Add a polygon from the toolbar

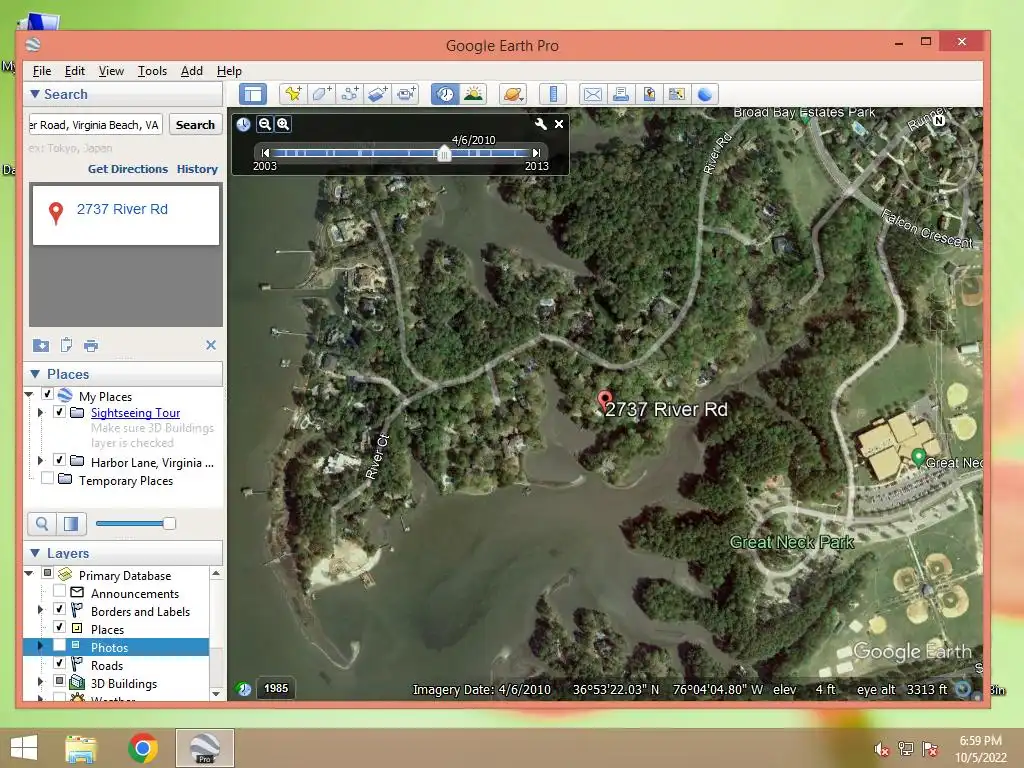click(x=321, y=94)
